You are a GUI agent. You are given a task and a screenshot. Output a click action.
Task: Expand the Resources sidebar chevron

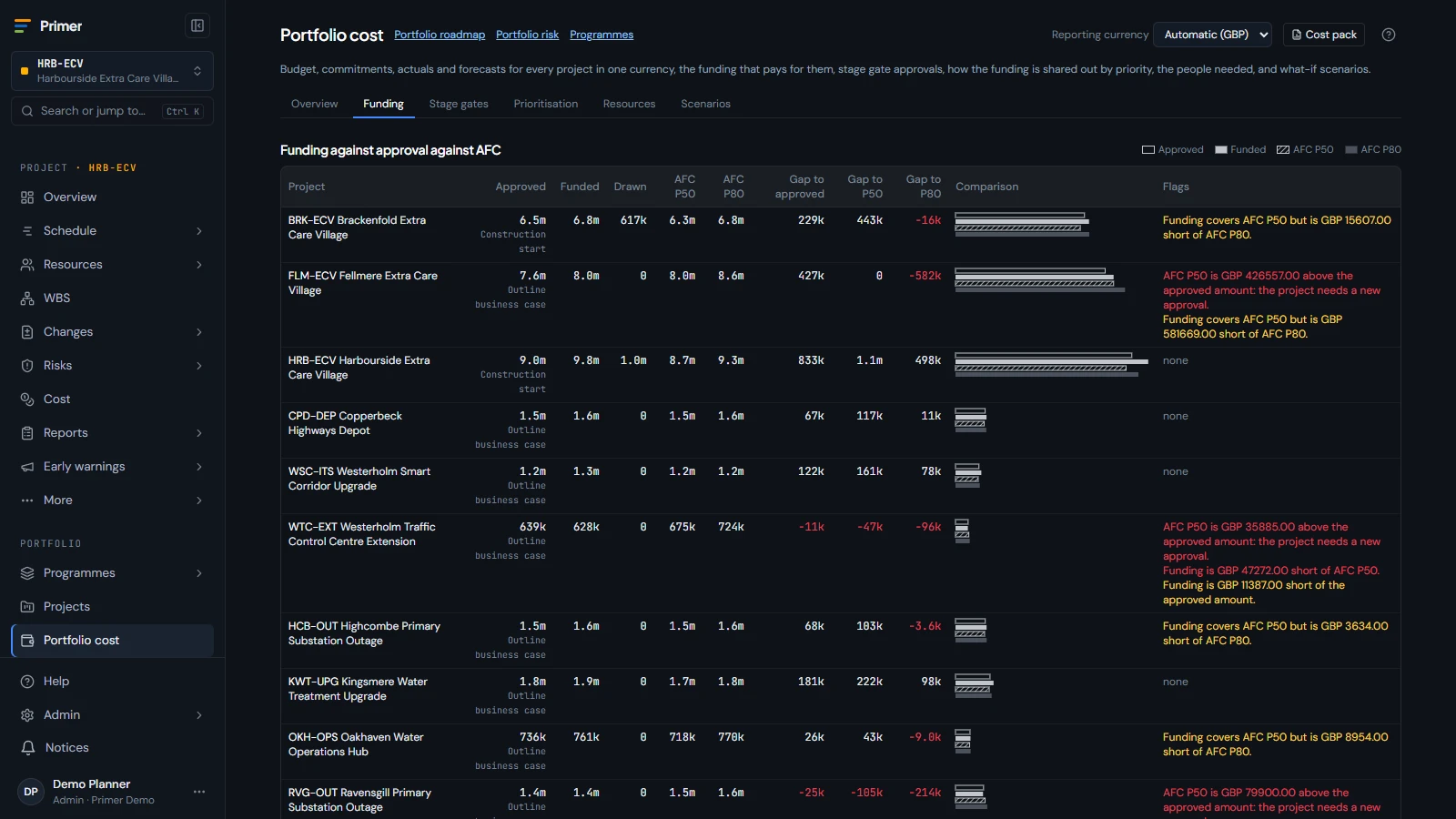pos(199,265)
